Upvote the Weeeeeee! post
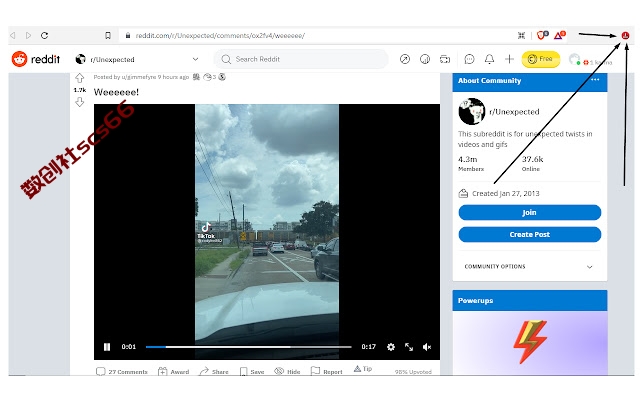640x400 pixels. point(80,78)
